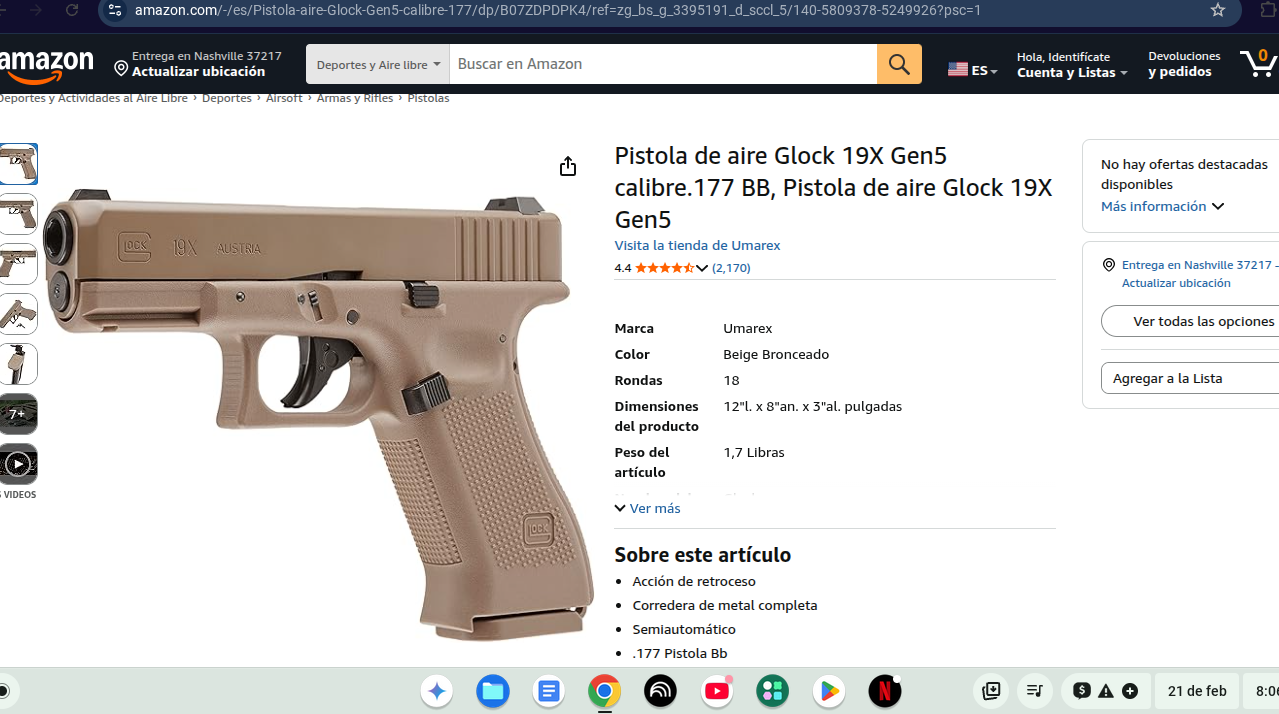Open the Play Store shelf icon
Viewport: 1279px width, 714px height.
[828, 691]
